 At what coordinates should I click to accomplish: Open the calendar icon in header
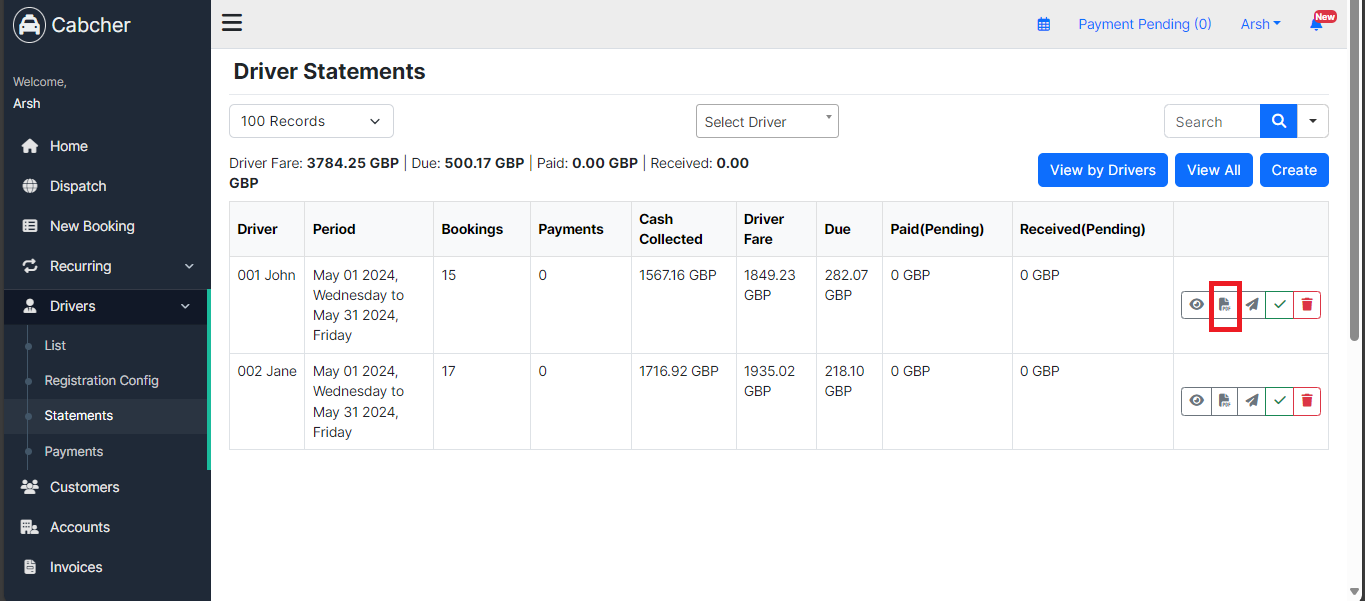click(1044, 24)
